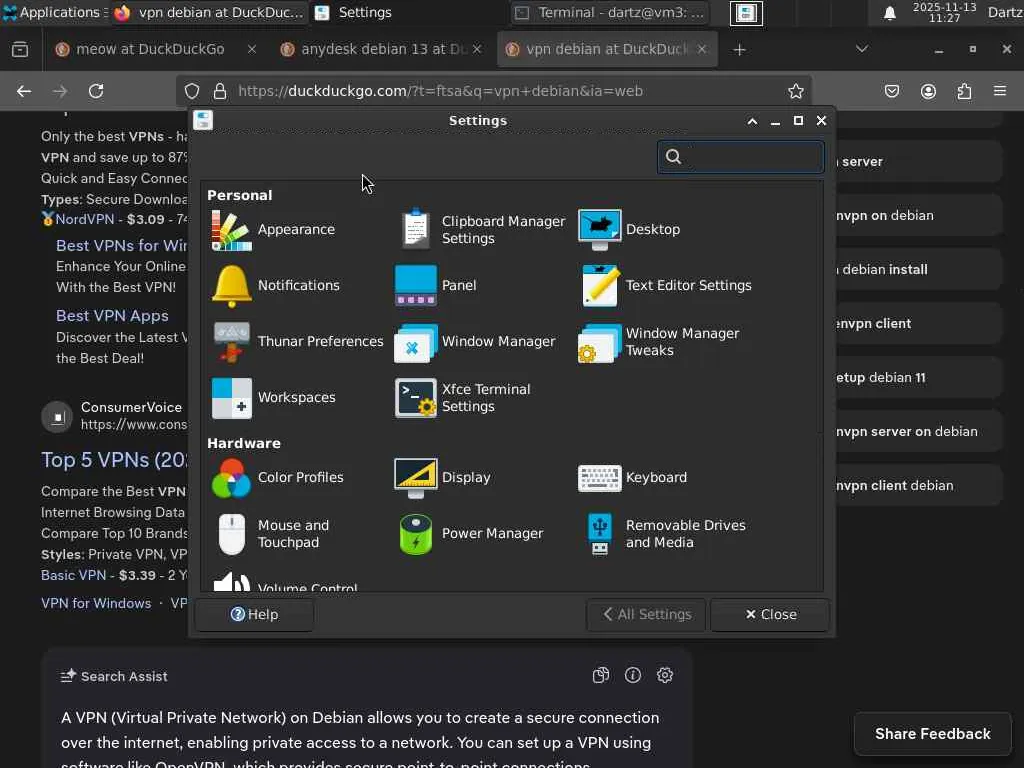This screenshot has width=1024, height=768.
Task: Open notification bell in top panel
Action: click(x=889, y=13)
